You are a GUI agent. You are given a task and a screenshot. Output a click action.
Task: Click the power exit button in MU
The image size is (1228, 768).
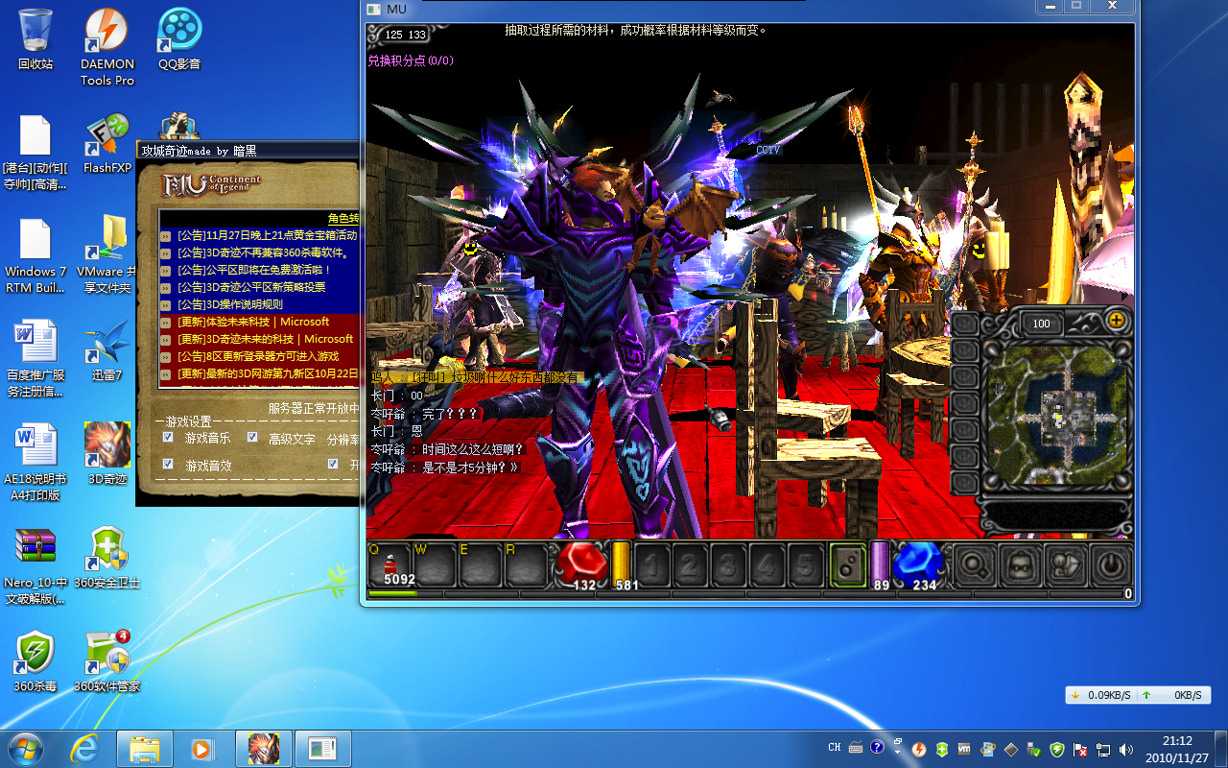(x=1111, y=566)
